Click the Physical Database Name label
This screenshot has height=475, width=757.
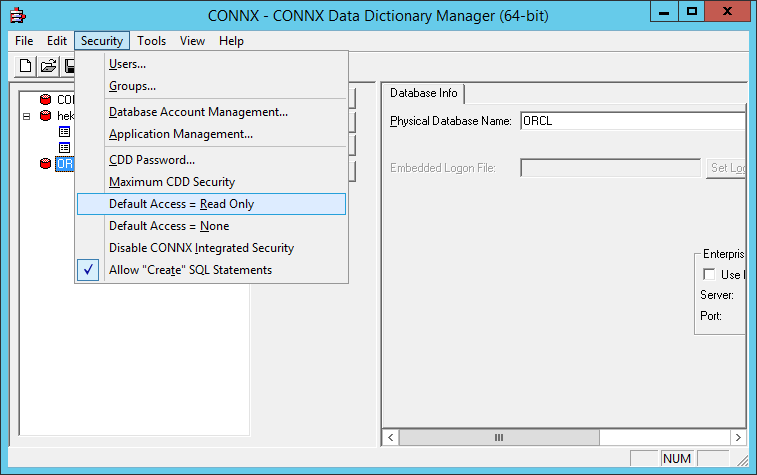450,121
